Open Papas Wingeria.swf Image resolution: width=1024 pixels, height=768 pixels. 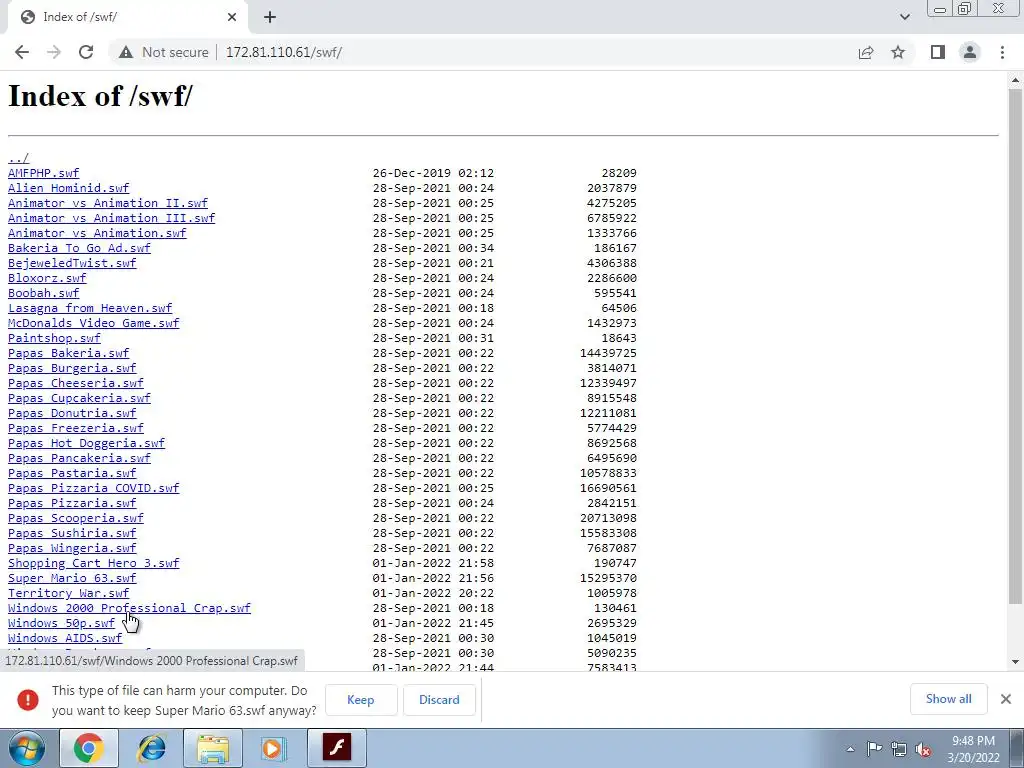coord(72,549)
